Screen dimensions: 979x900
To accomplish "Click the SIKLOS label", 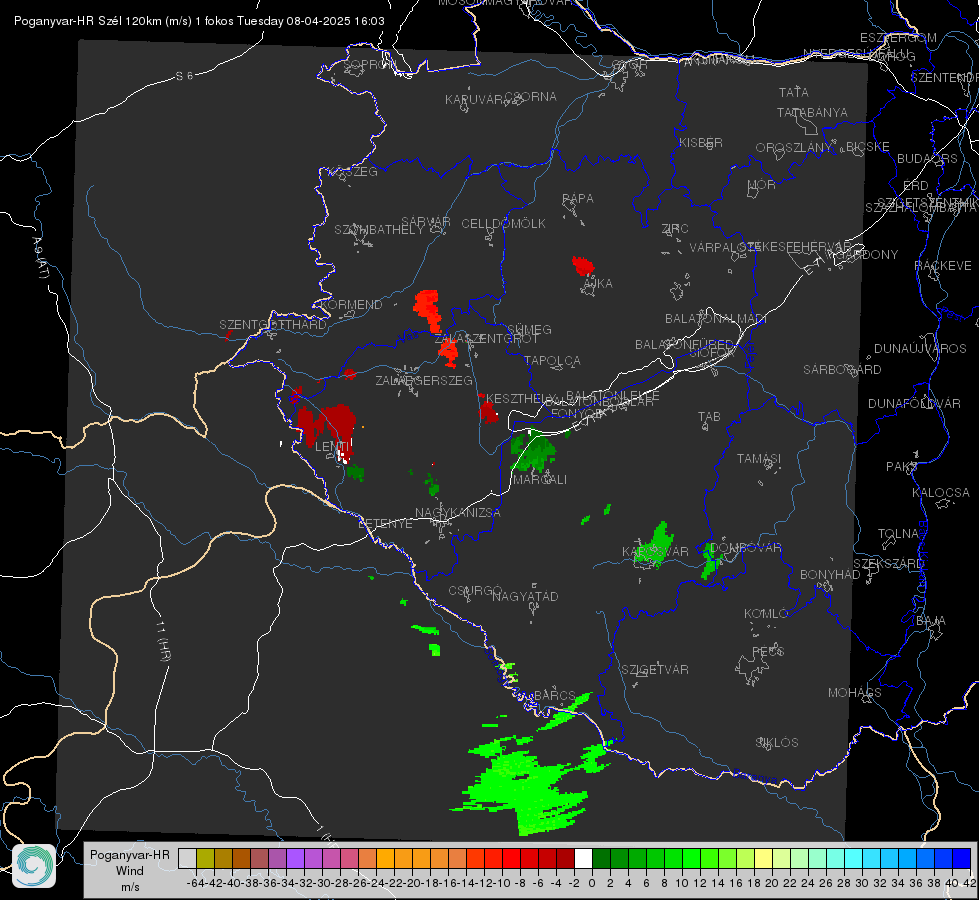I will (777, 743).
